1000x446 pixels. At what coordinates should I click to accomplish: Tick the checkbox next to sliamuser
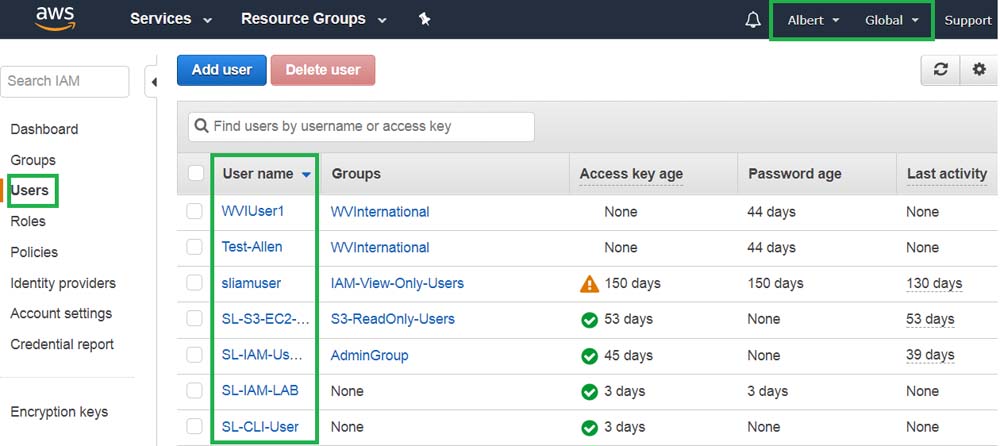[194, 284]
